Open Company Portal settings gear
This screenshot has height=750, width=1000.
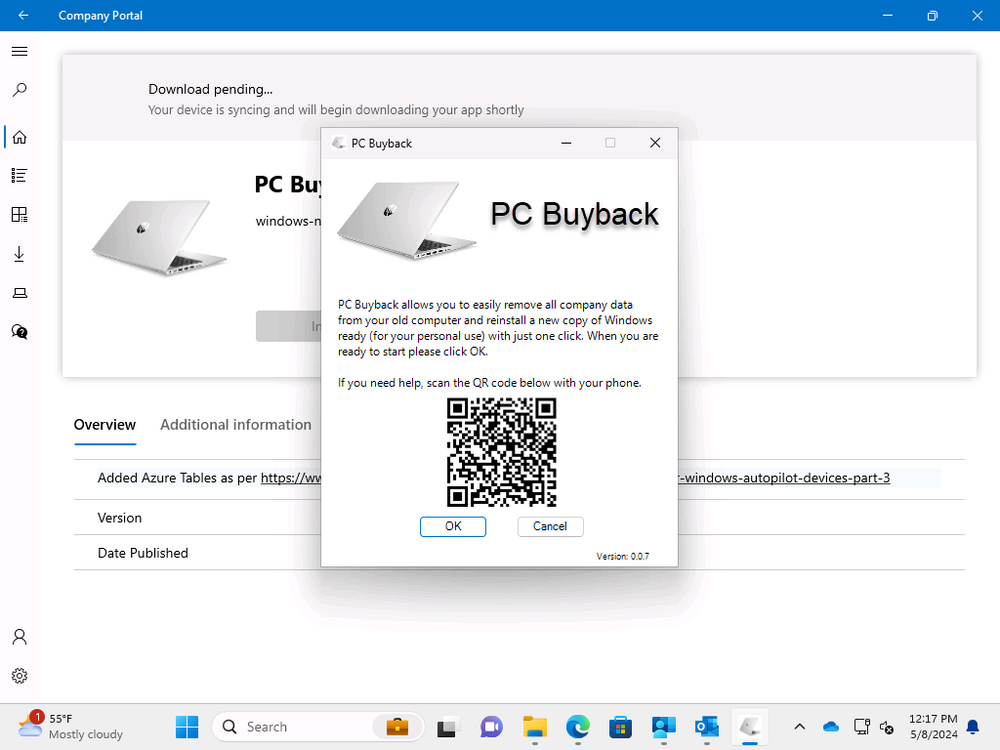pyautogui.click(x=20, y=675)
